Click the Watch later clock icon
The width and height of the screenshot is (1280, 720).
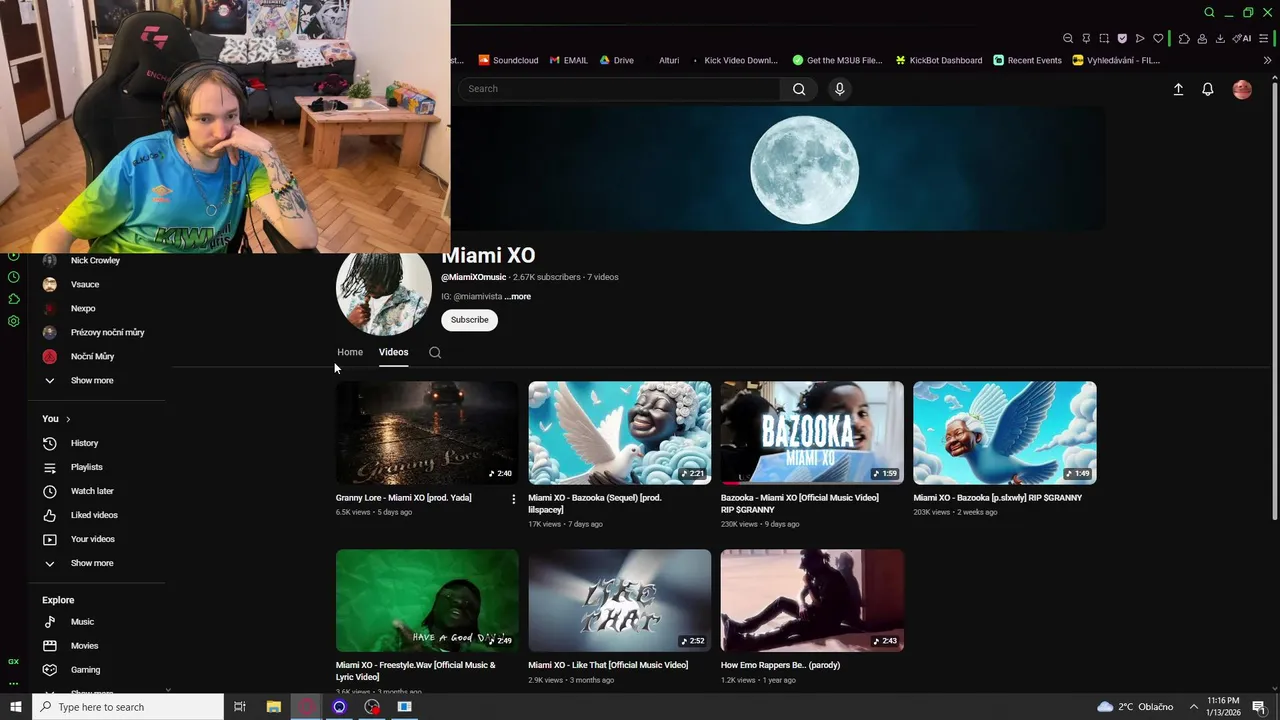49,491
